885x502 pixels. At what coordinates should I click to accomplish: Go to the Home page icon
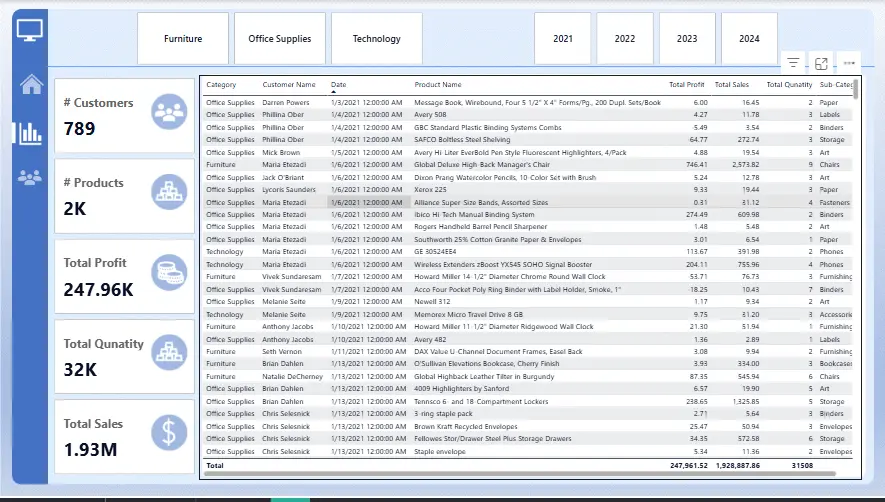tap(31, 84)
